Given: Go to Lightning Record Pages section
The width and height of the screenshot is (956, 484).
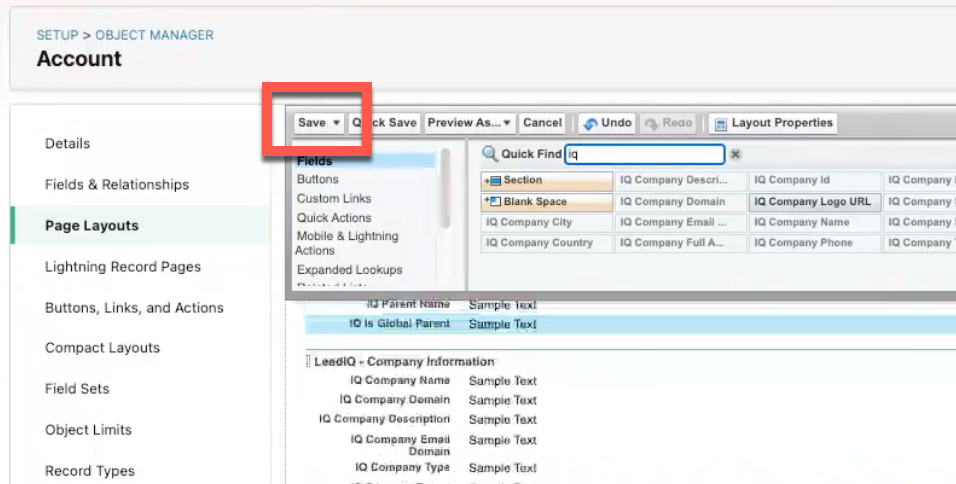Looking at the screenshot, I should [x=123, y=267].
